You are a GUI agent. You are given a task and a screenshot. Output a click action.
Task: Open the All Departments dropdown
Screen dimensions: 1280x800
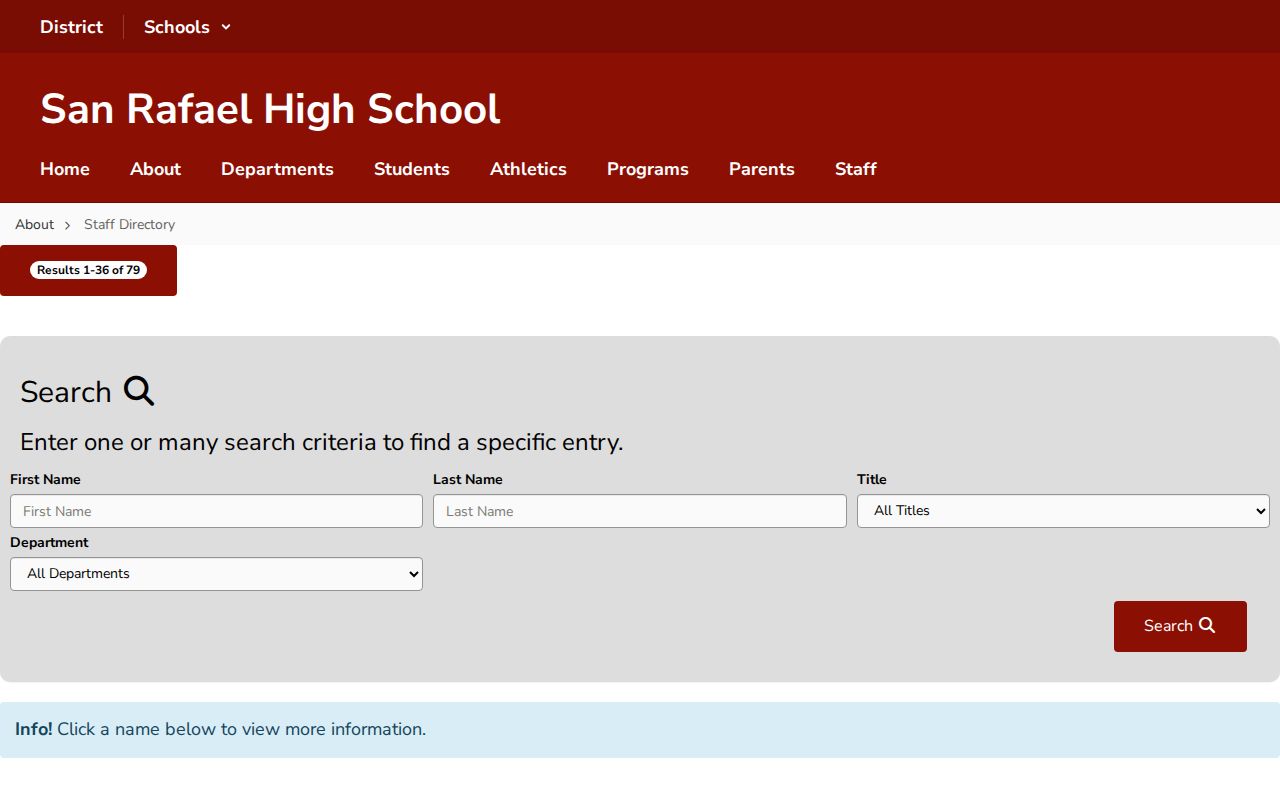coord(216,574)
